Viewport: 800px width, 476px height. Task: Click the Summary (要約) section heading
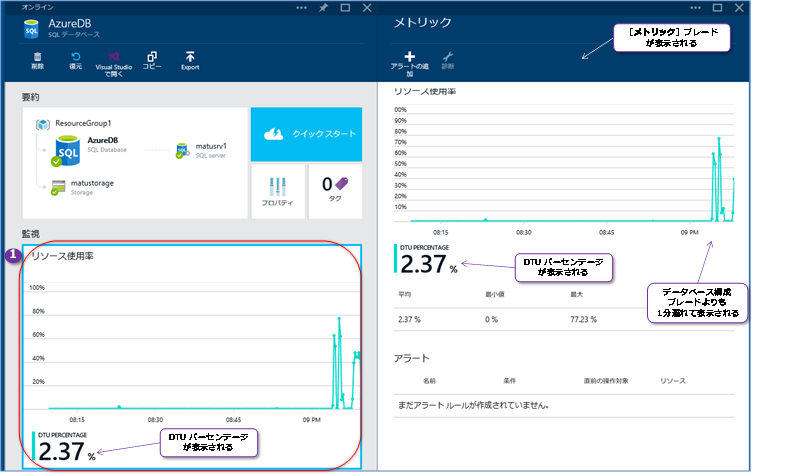[31, 97]
